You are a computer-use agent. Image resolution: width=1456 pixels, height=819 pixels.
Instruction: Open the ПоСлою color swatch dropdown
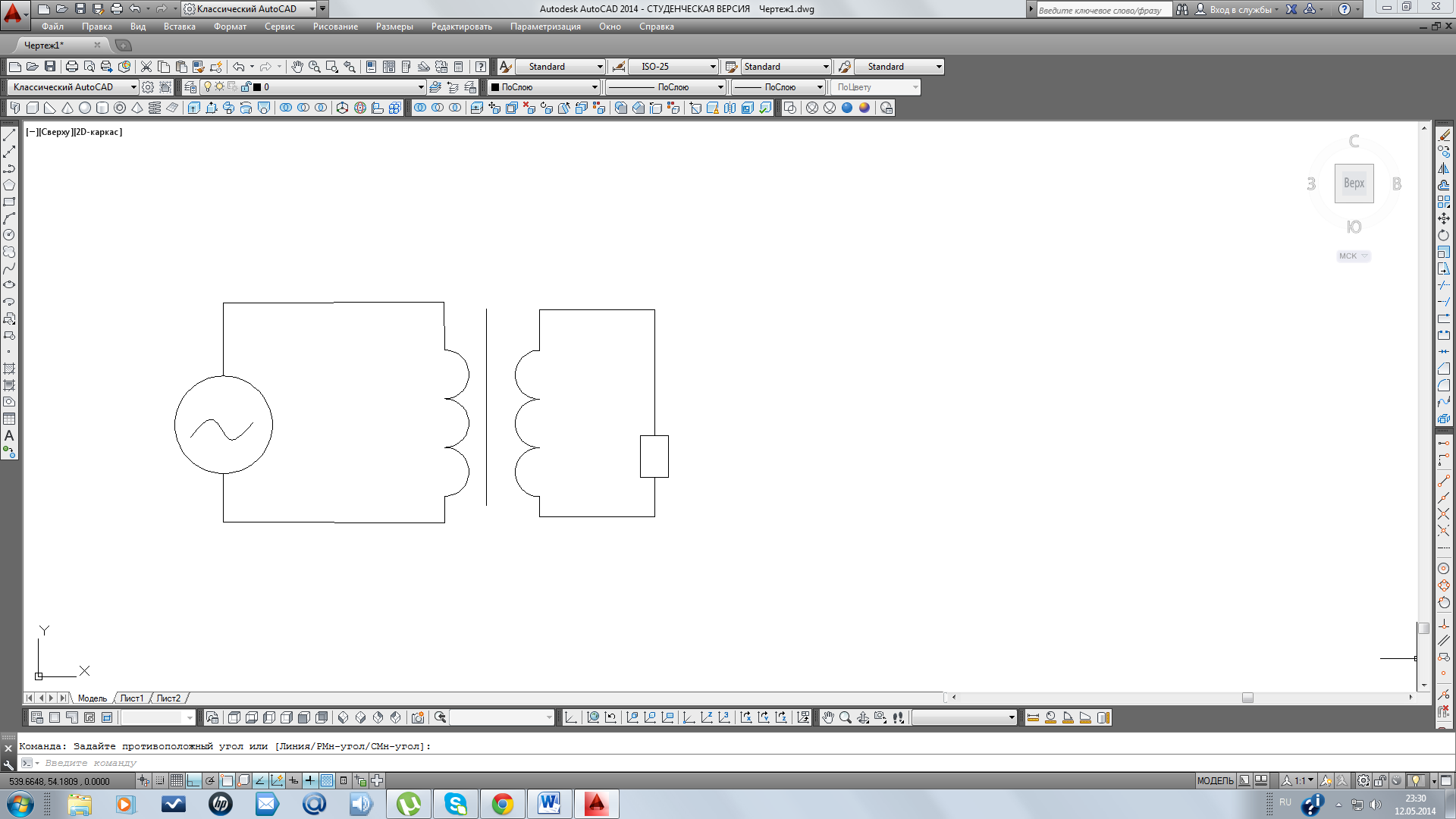[594, 87]
